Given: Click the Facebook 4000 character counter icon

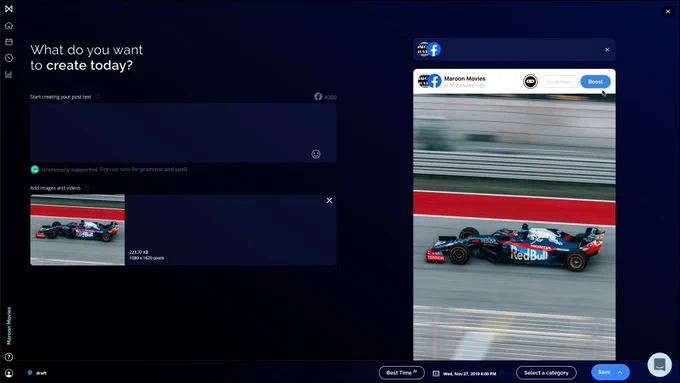Looking at the screenshot, I should pos(318,96).
